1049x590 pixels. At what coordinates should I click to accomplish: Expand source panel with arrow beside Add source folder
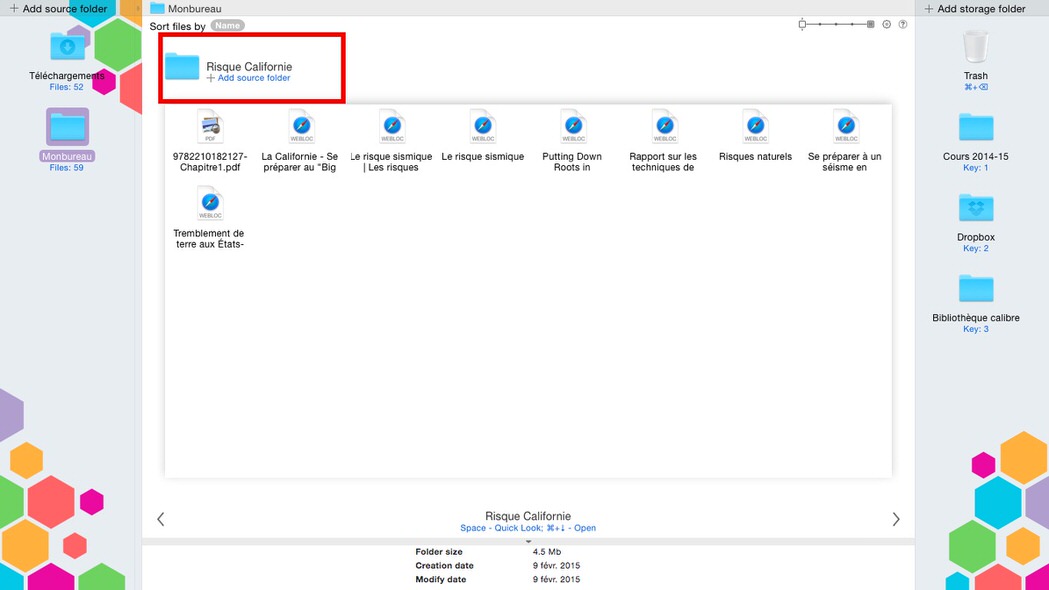tap(137, 9)
